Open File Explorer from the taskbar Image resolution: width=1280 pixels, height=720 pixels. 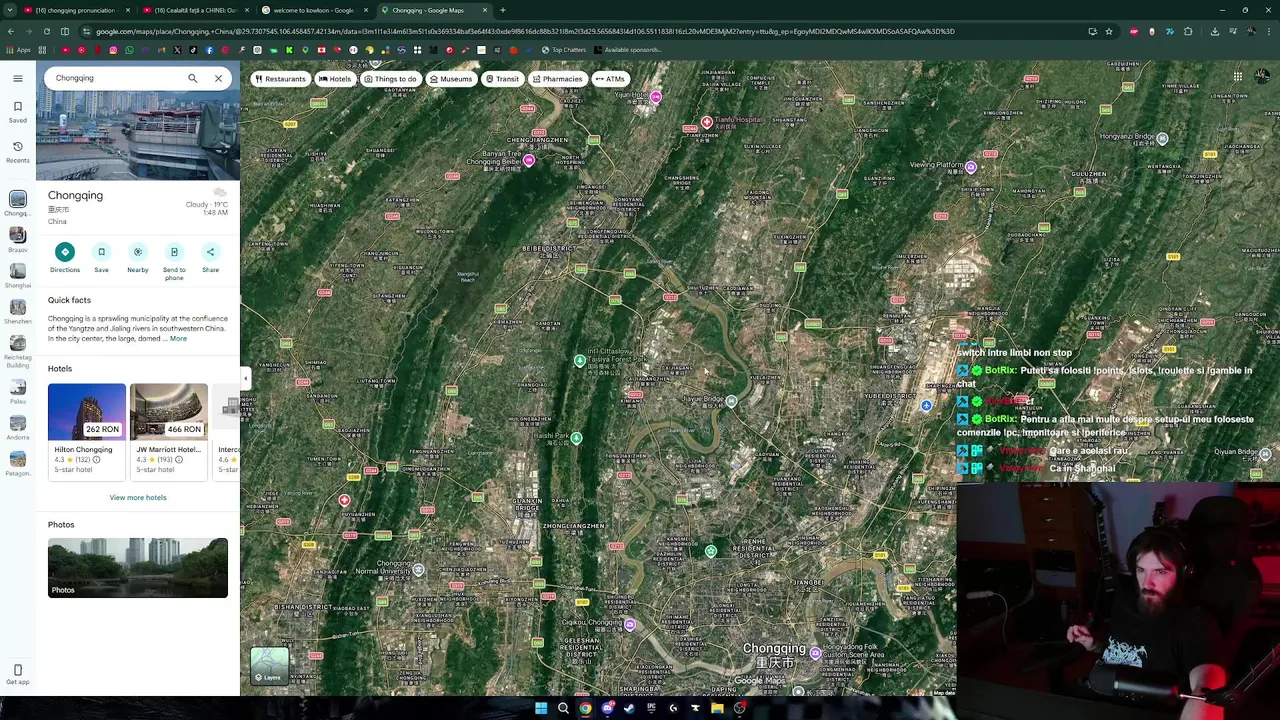click(717, 708)
